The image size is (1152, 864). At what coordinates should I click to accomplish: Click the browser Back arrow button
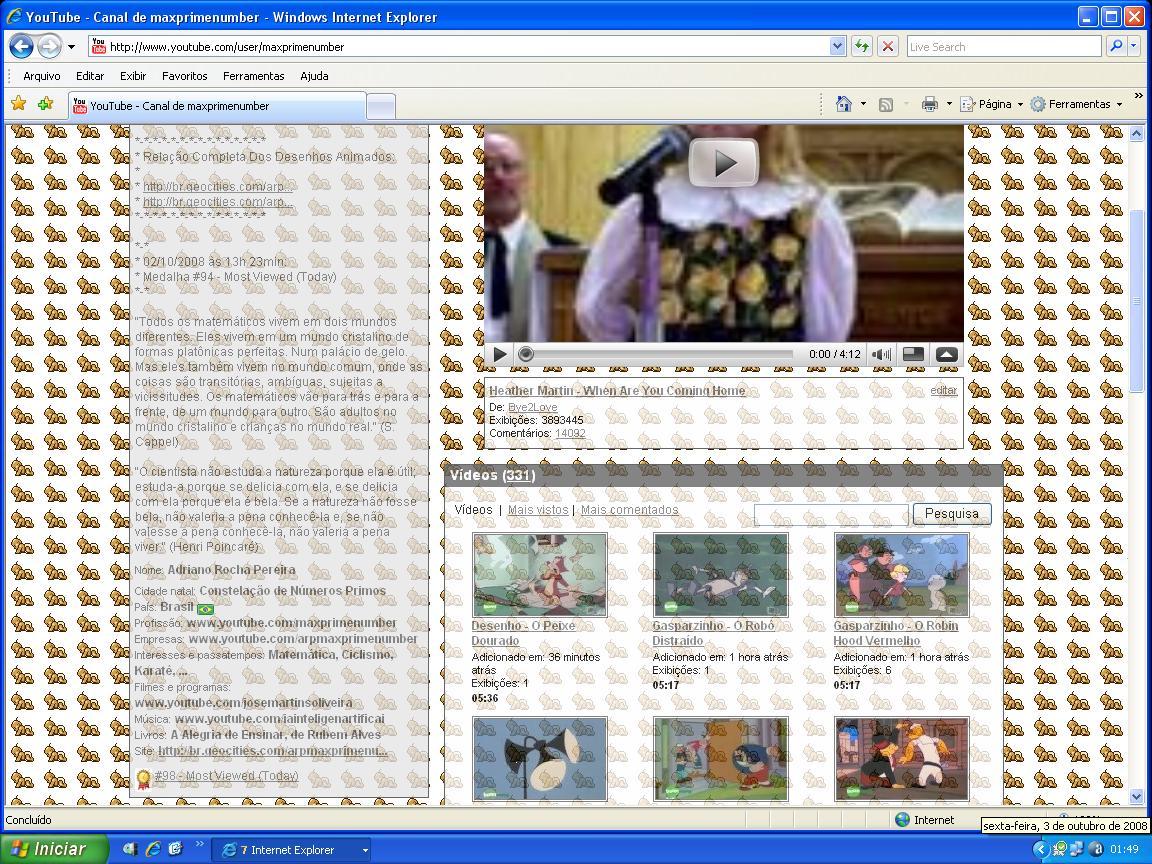[x=21, y=46]
